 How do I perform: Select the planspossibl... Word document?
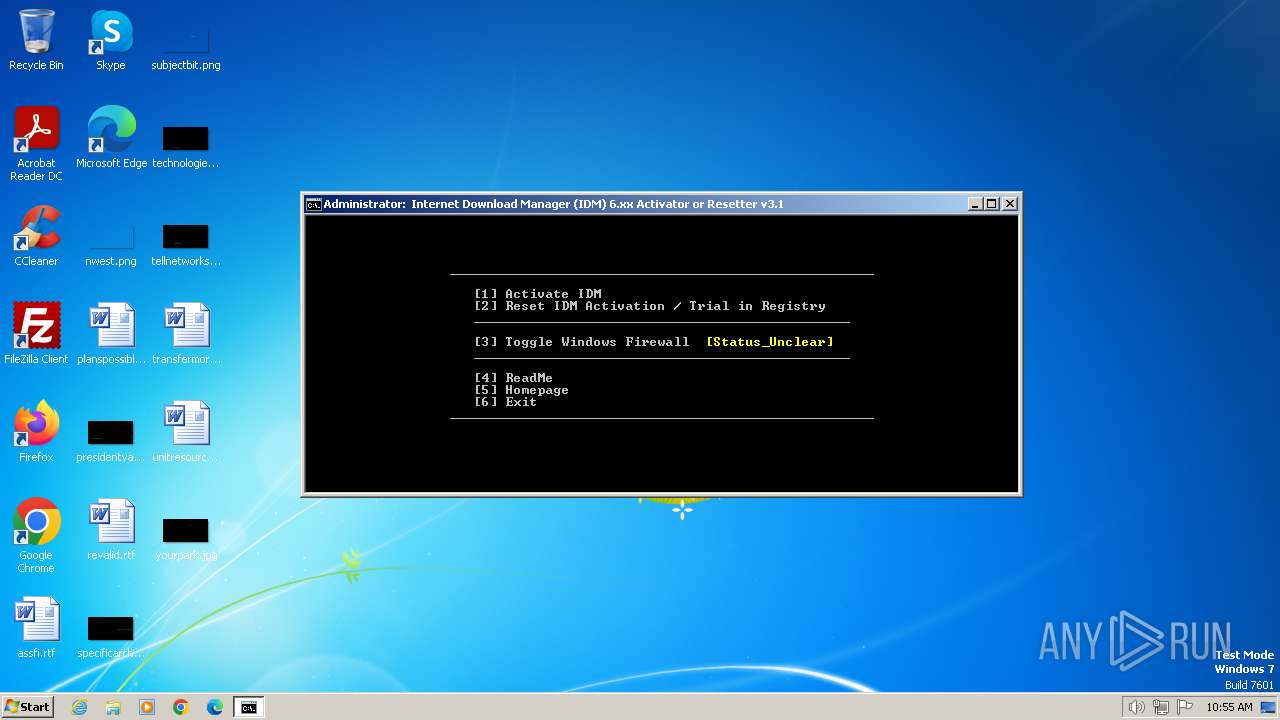click(x=111, y=334)
